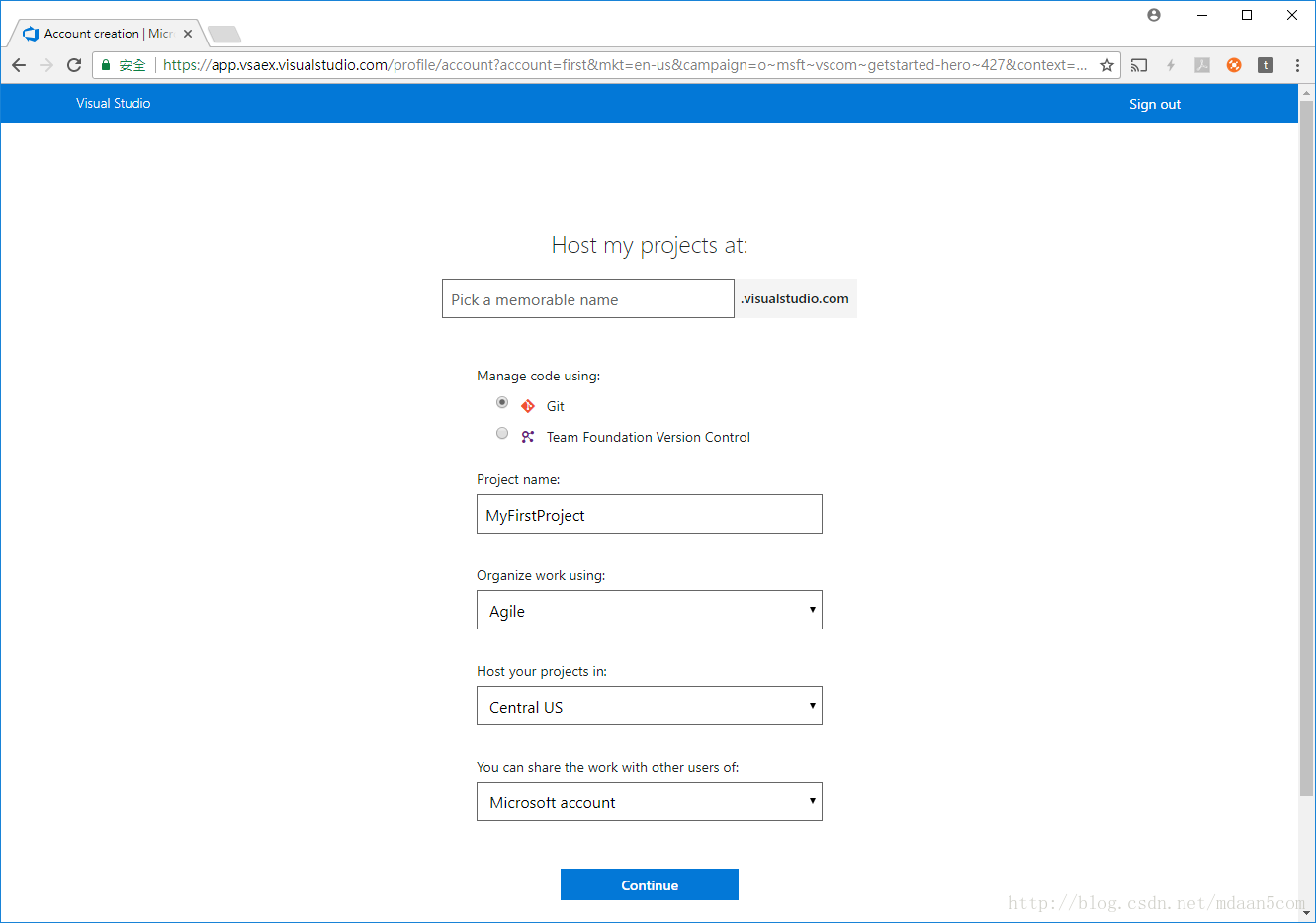Click the Team Foundation Version Control icon
This screenshot has height=923, width=1316.
click(528, 437)
